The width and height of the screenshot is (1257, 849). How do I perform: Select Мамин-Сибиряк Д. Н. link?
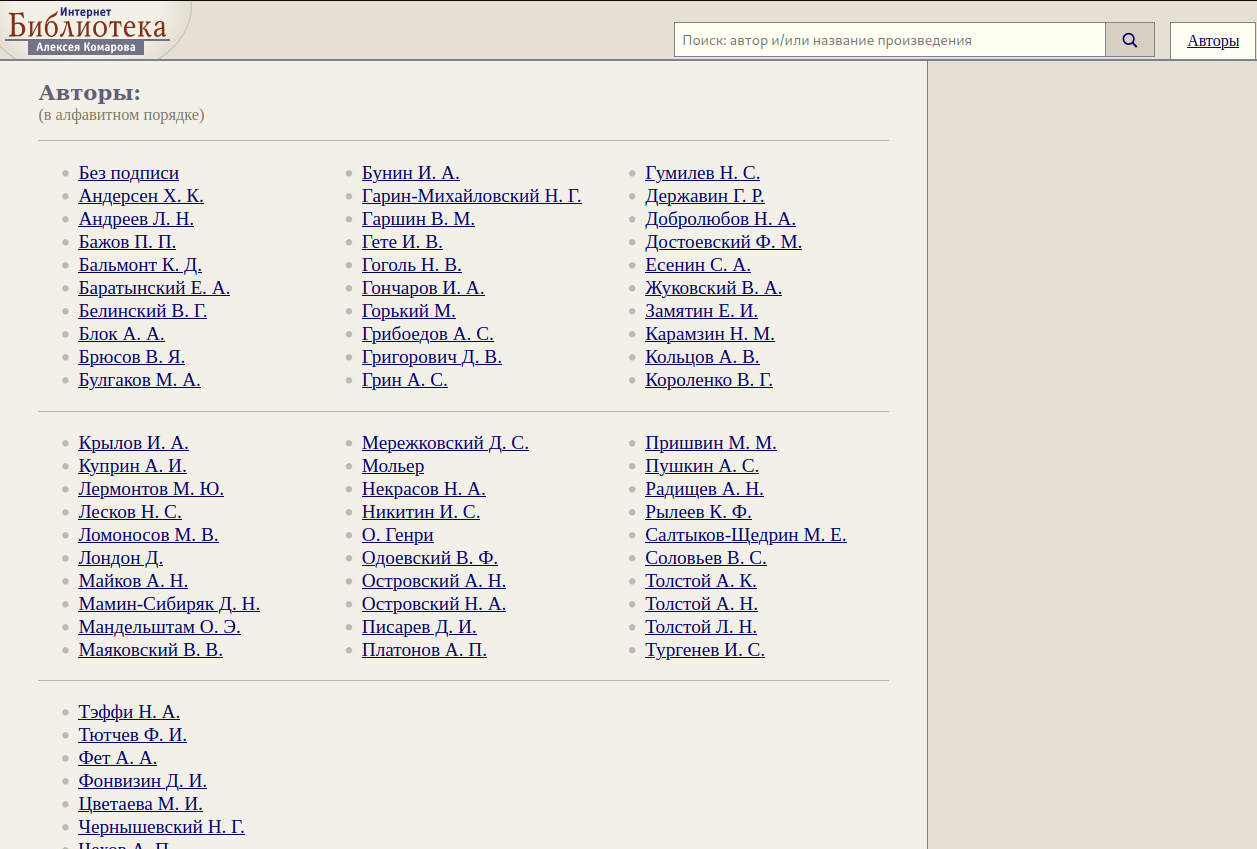pos(169,604)
